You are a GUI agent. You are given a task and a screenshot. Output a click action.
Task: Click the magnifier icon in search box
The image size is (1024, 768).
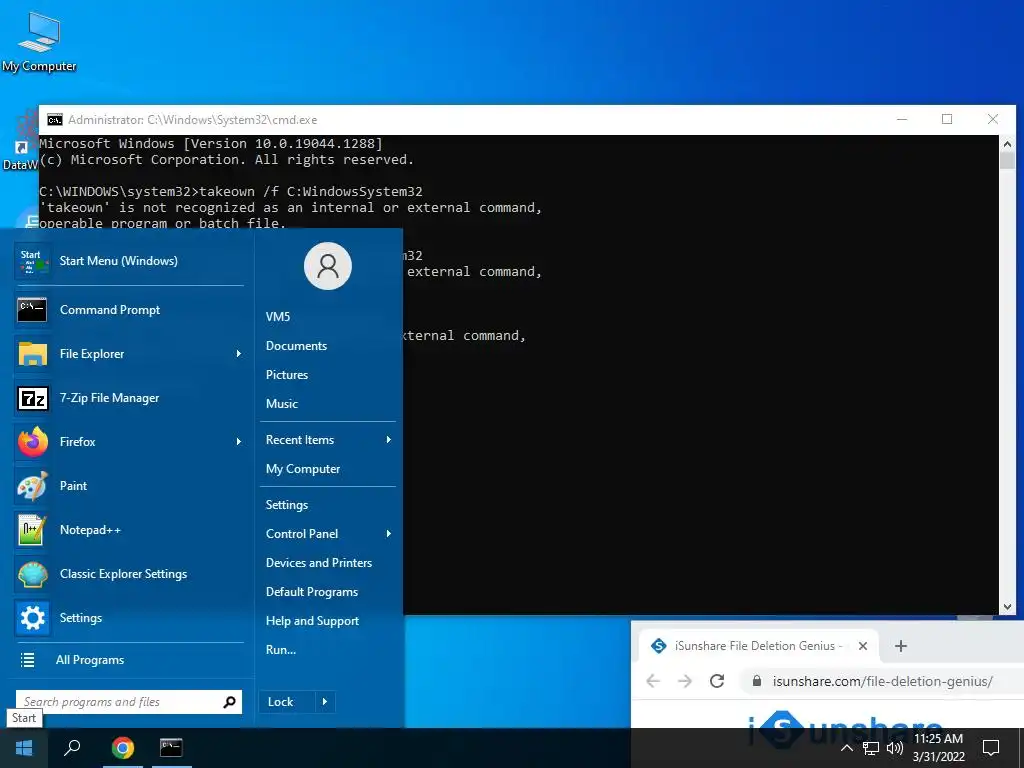click(x=229, y=702)
